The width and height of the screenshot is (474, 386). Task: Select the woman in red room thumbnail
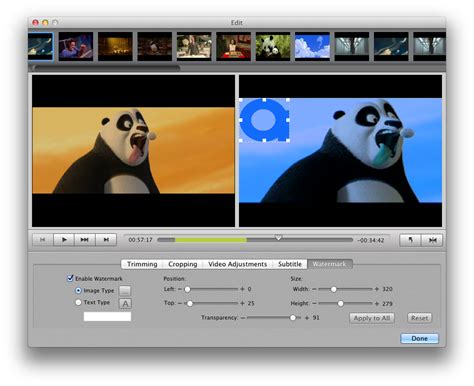tap(233, 46)
